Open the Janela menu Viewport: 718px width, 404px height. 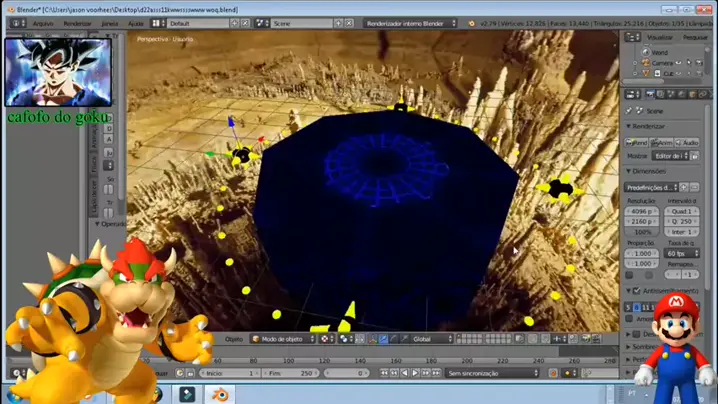110,23
